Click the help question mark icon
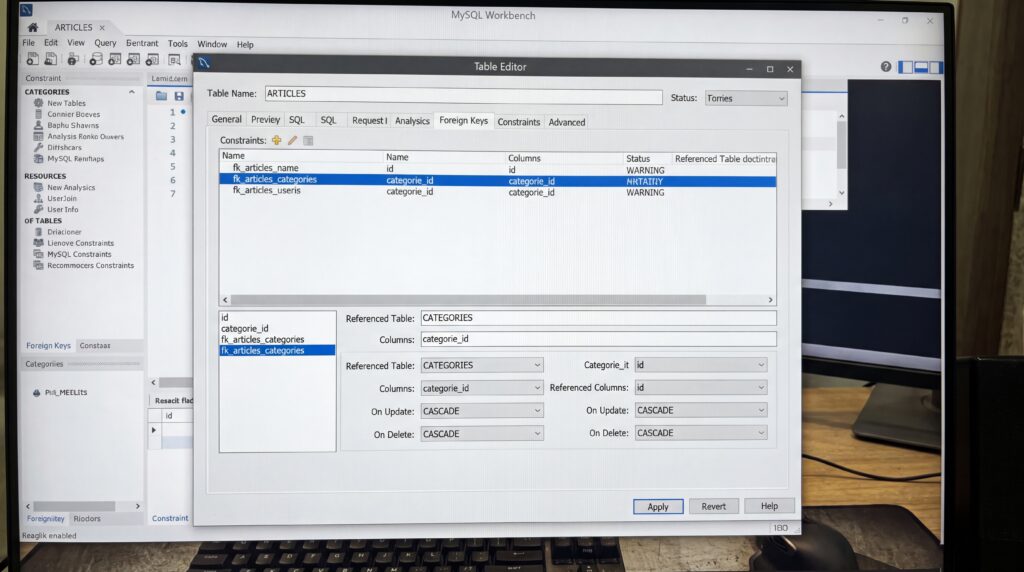 (x=886, y=67)
